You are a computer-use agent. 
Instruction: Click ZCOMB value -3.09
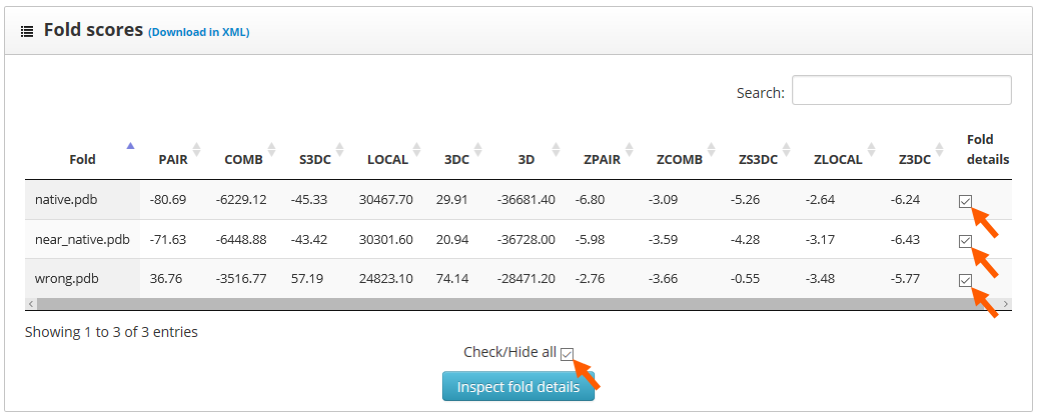(663, 199)
